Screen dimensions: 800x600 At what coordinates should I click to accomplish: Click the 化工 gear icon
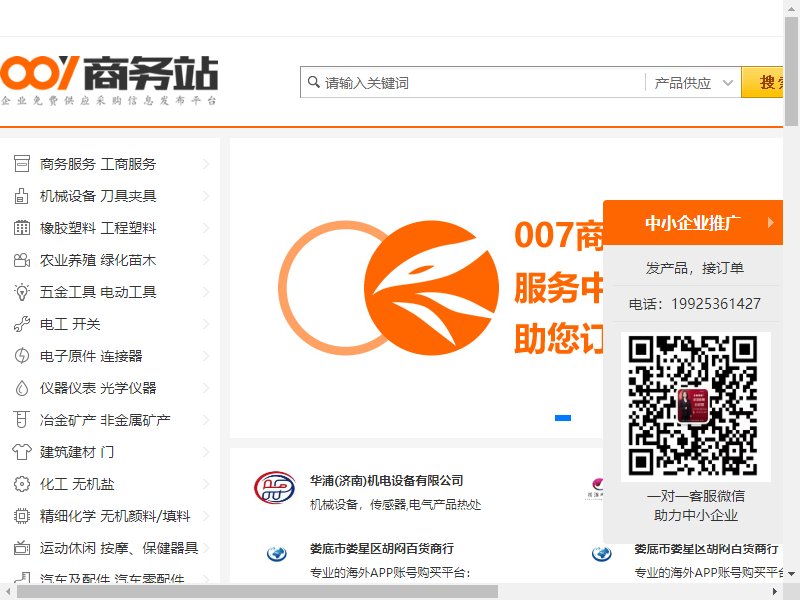tap(21, 484)
